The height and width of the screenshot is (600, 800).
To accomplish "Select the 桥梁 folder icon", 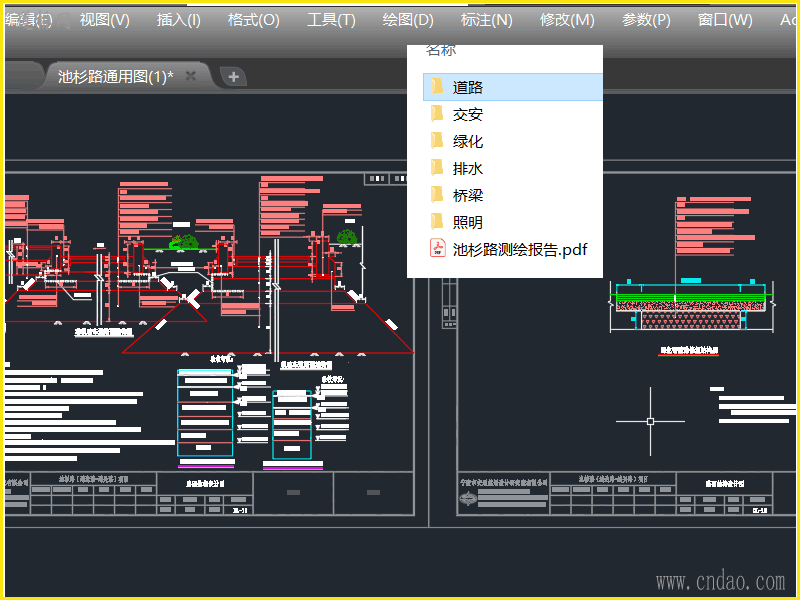I will pyautogui.click(x=437, y=194).
